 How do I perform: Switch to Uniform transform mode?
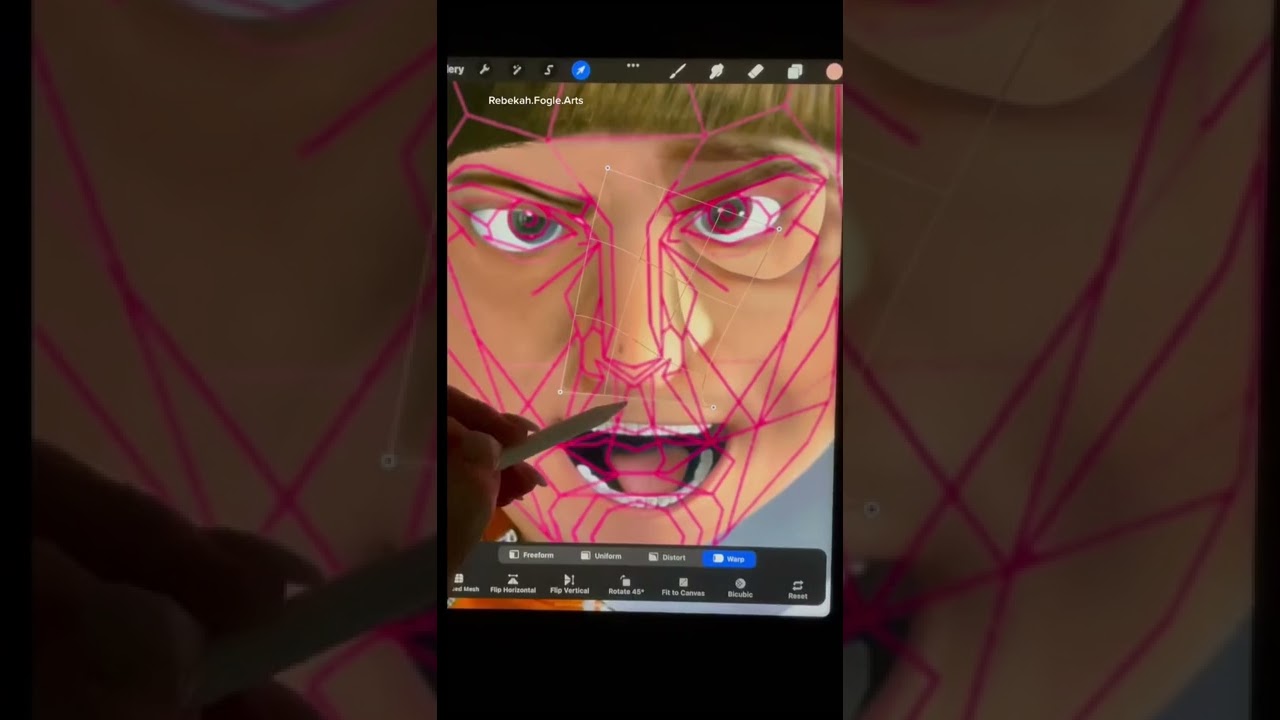point(601,556)
